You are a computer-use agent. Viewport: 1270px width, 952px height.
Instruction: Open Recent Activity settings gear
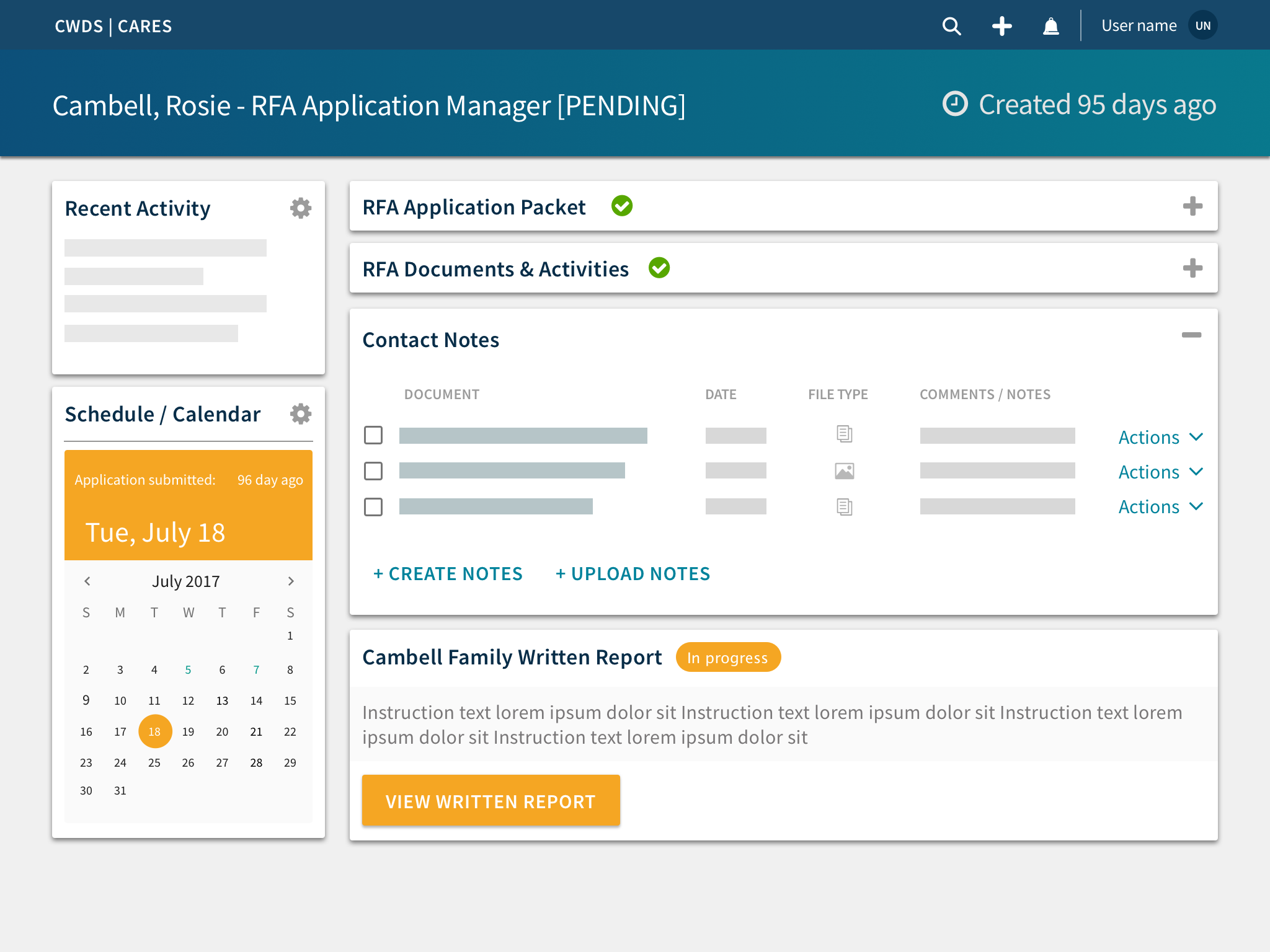coord(301,208)
